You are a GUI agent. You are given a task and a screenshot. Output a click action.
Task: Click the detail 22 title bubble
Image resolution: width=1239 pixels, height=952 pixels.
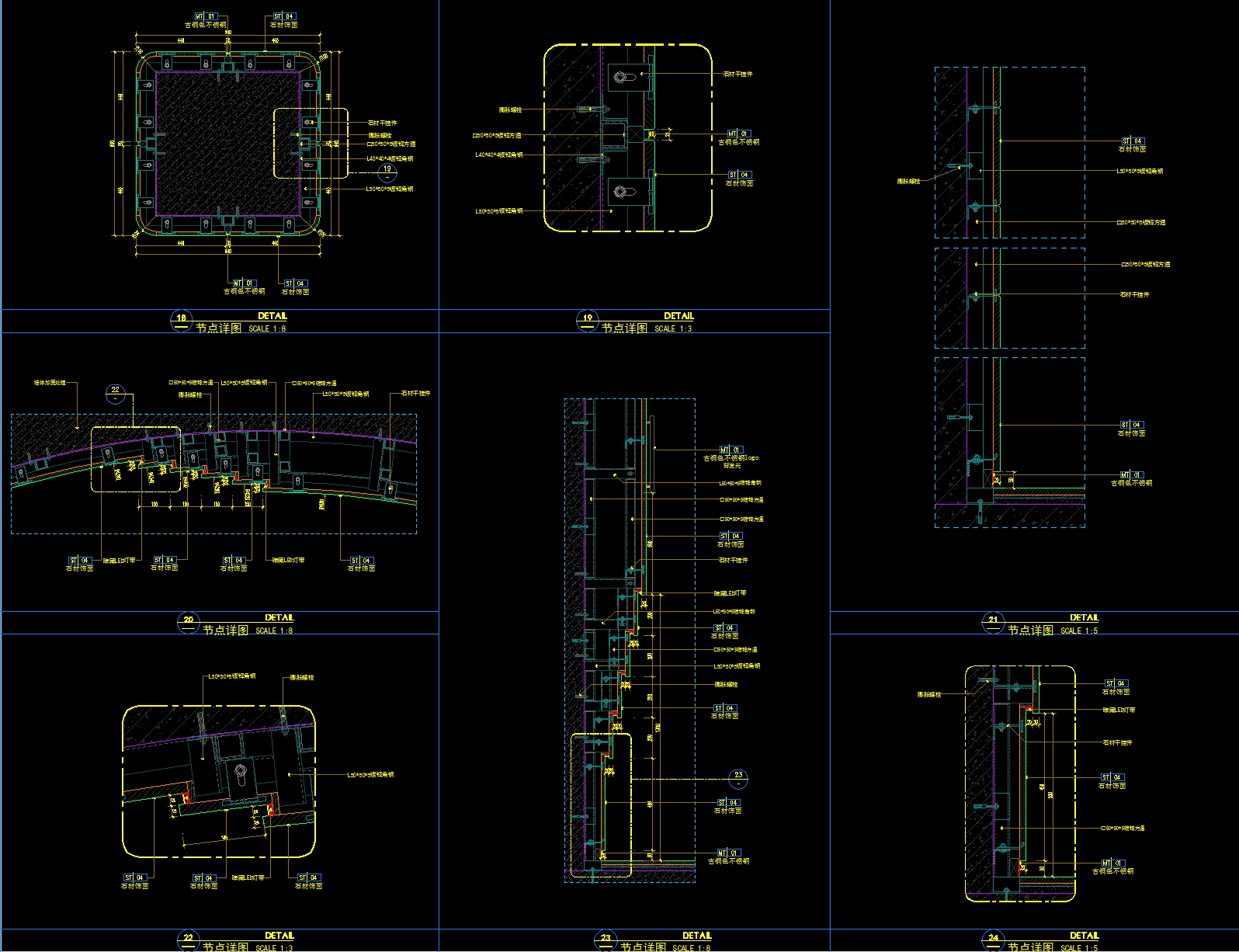(x=189, y=940)
